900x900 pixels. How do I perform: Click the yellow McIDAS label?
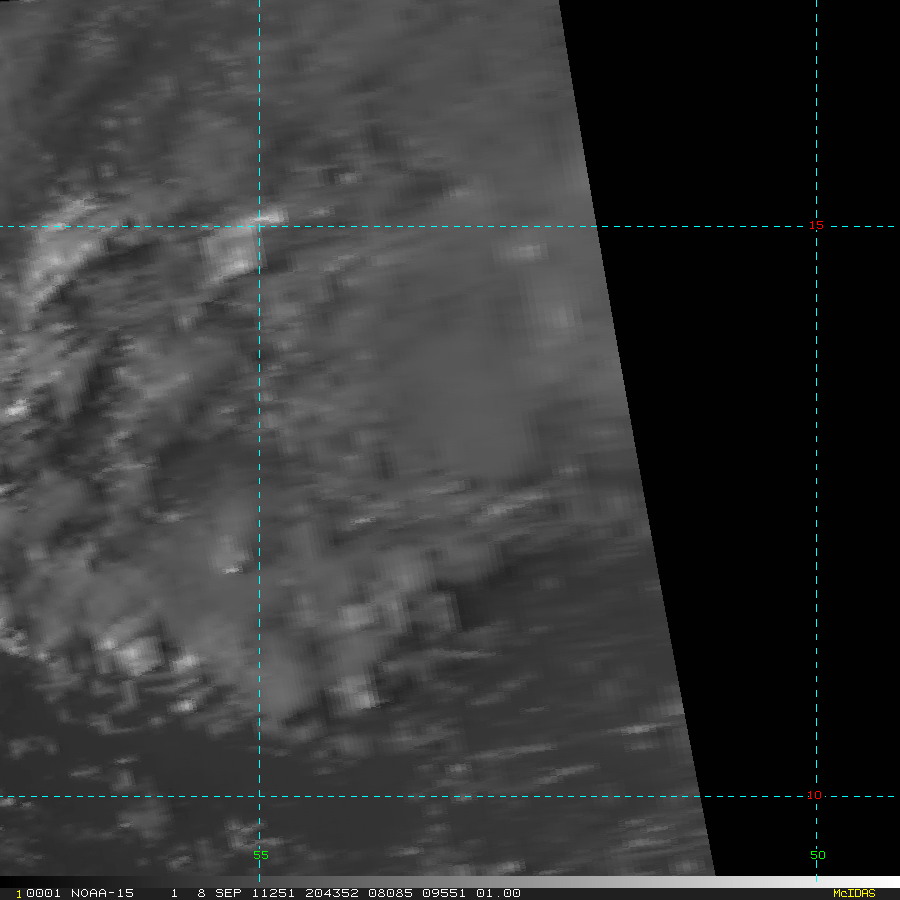(x=854, y=893)
